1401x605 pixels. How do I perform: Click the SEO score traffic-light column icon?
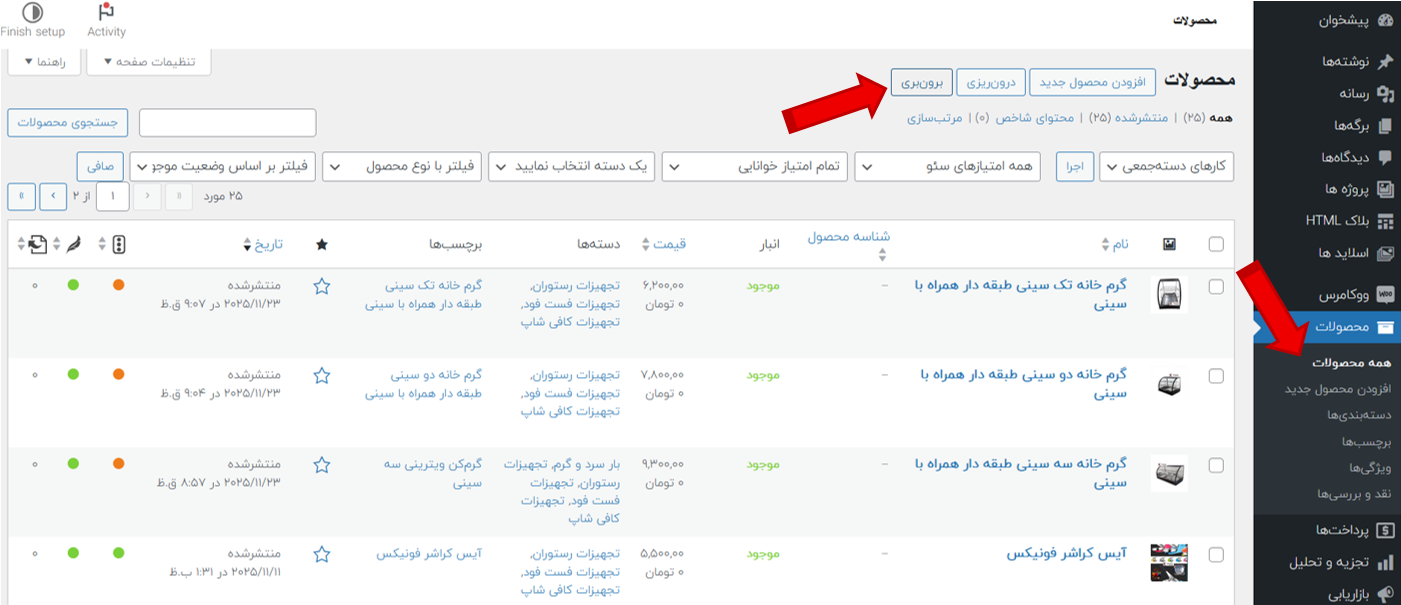pyautogui.click(x=118, y=244)
